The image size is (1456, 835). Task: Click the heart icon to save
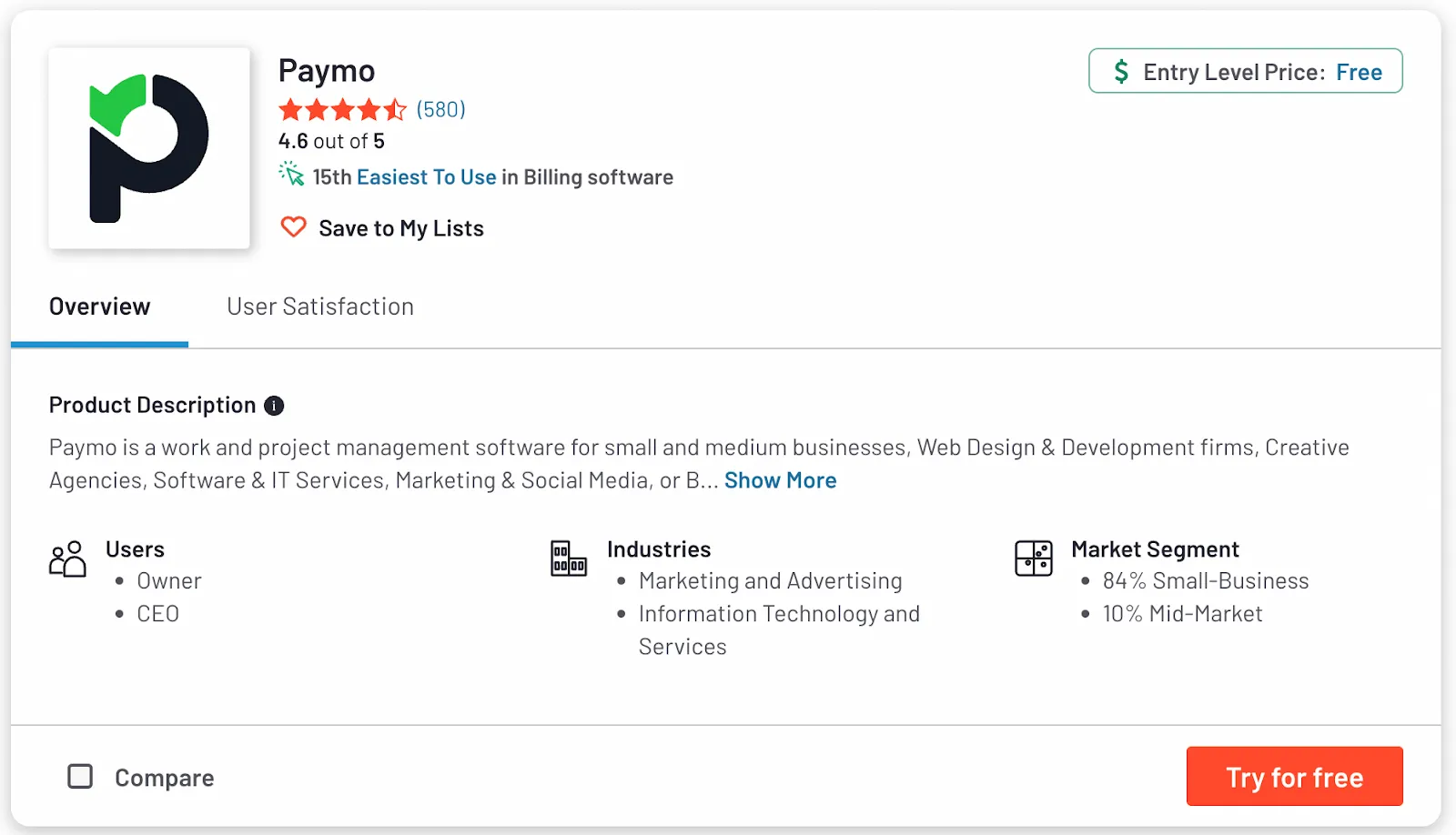click(x=293, y=226)
